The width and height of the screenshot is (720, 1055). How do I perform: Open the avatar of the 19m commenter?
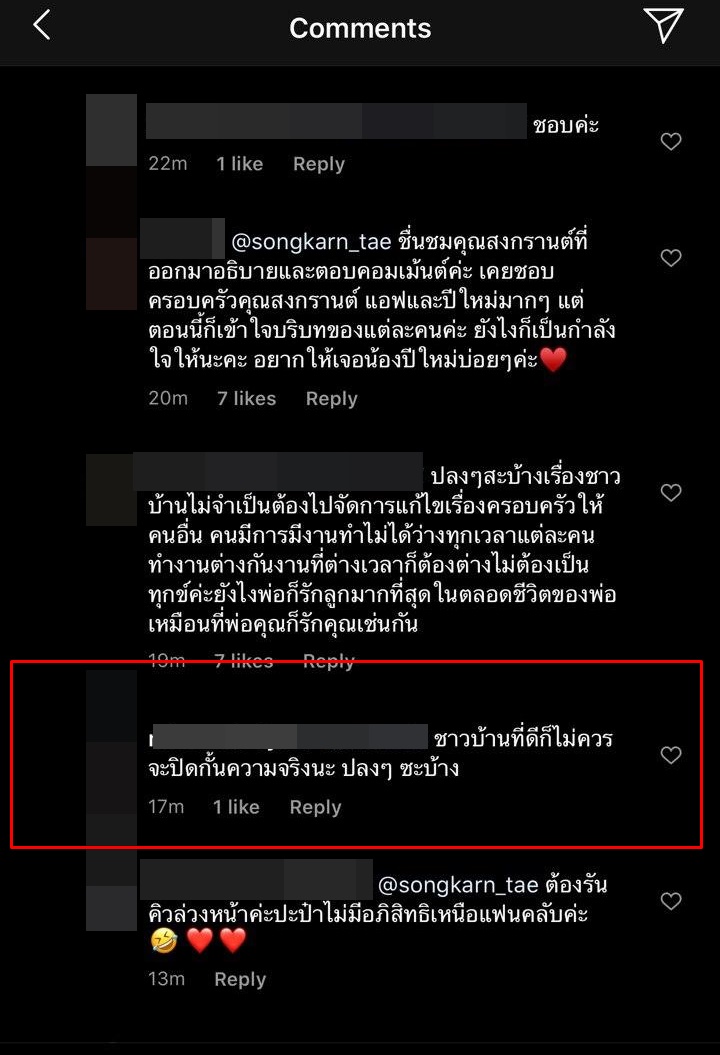click(112, 490)
